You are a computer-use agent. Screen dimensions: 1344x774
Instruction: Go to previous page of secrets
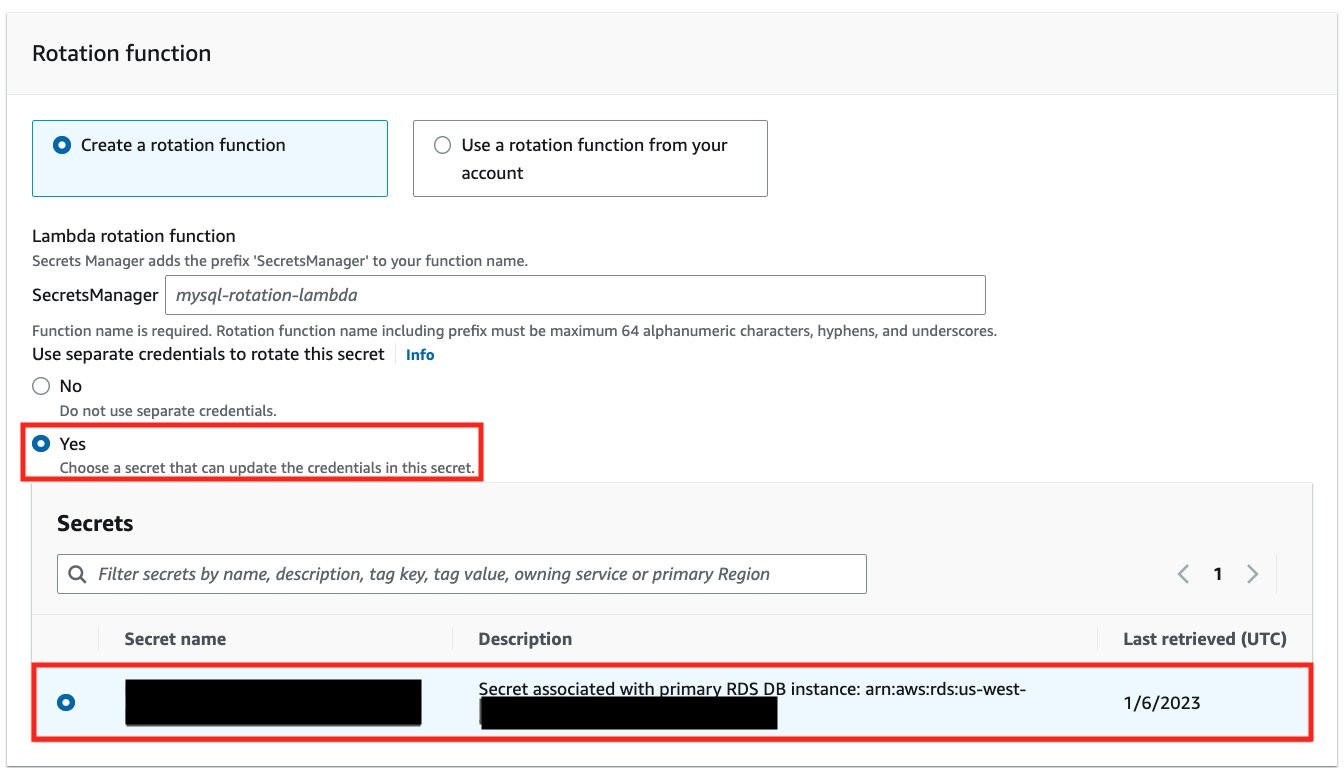coord(1183,574)
